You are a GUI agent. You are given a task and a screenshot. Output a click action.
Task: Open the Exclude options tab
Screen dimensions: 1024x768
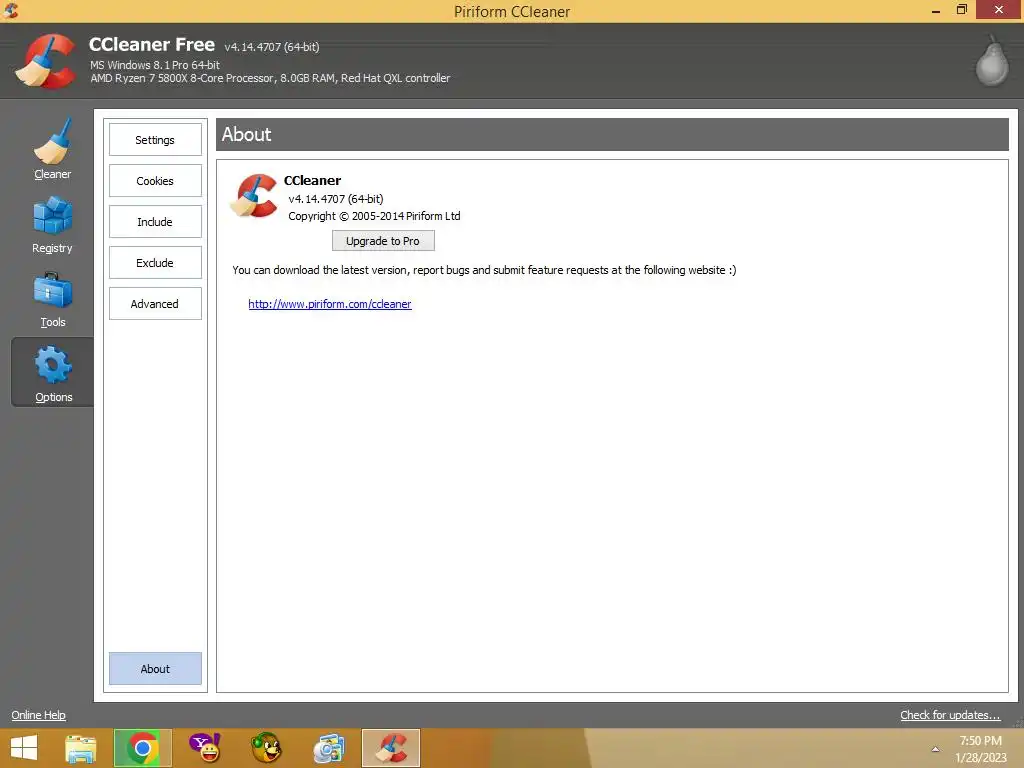[155, 263]
